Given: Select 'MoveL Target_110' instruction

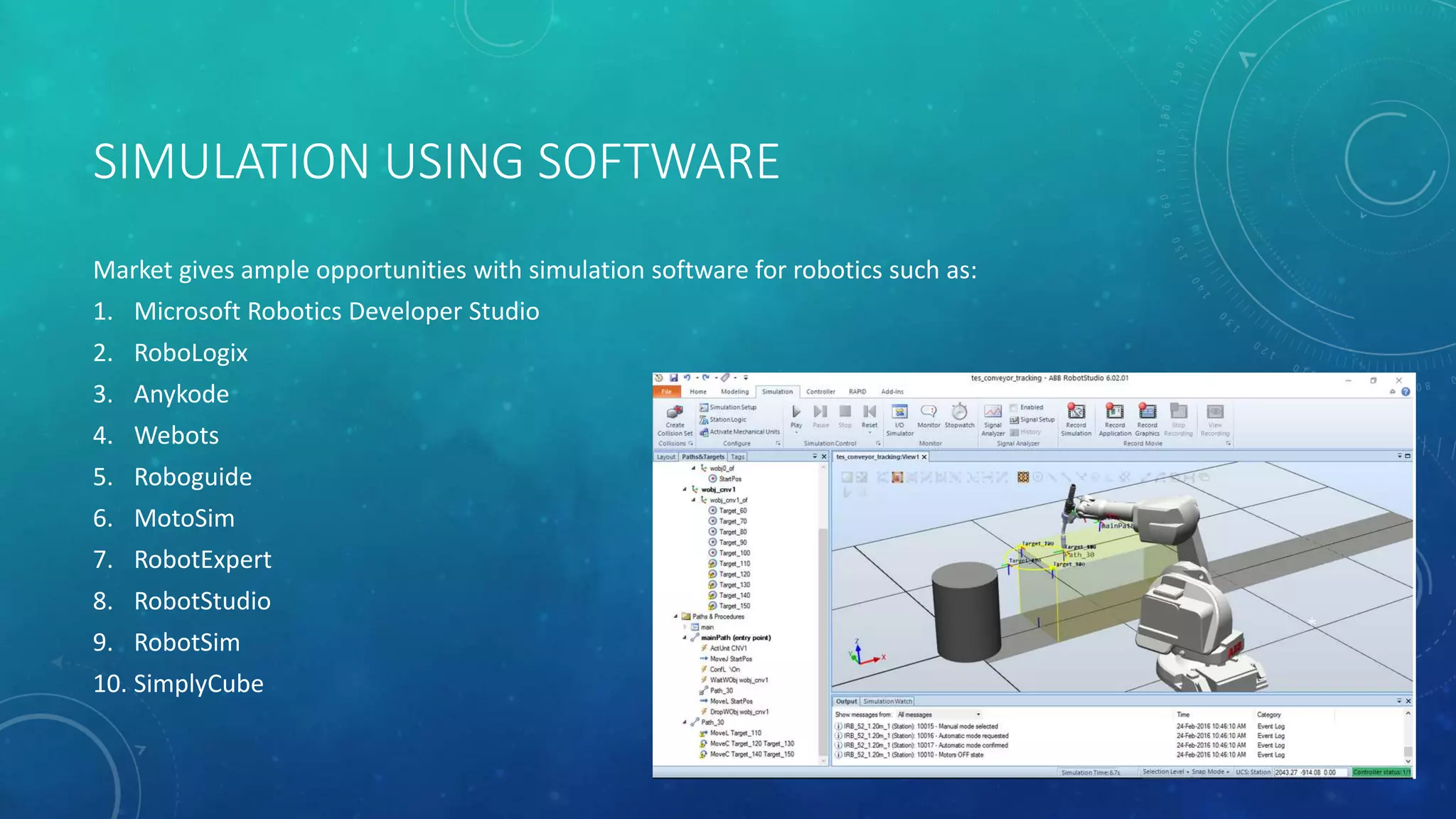Looking at the screenshot, I should pyautogui.click(x=730, y=733).
